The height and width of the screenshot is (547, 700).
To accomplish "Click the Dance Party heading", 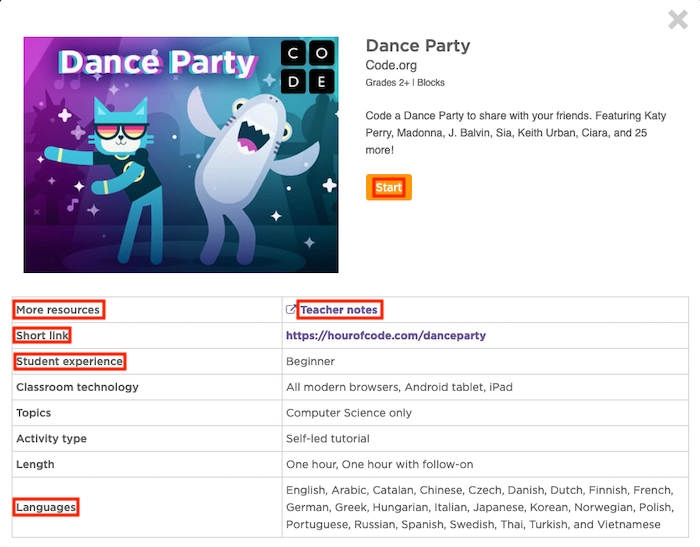I will pyautogui.click(x=418, y=46).
